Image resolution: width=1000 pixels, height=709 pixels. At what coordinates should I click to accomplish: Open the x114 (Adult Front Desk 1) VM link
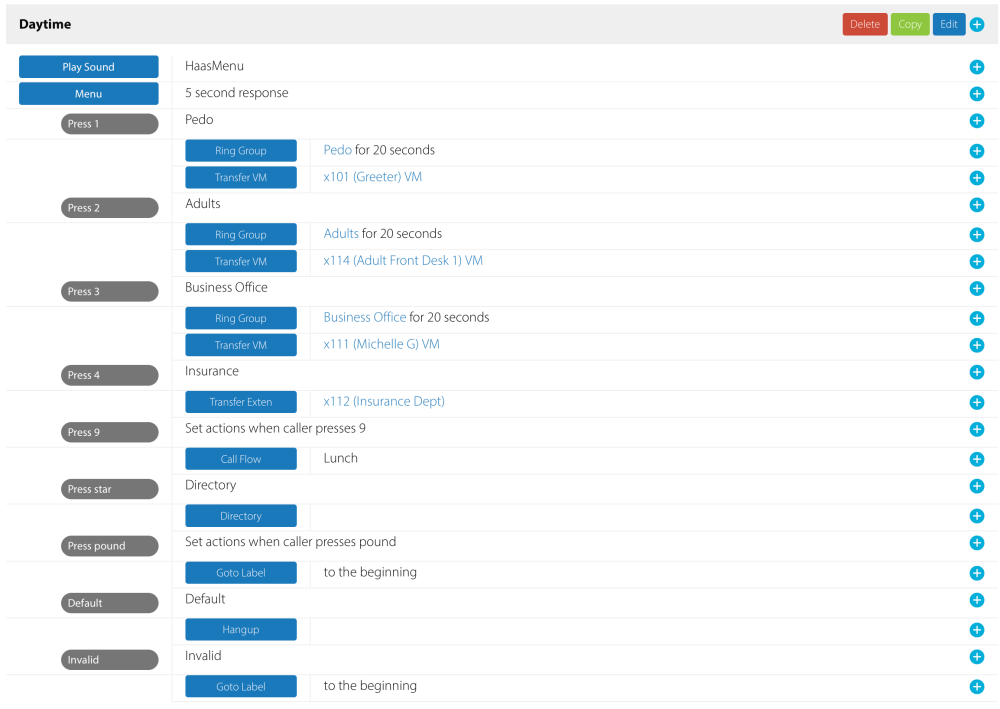tap(402, 261)
